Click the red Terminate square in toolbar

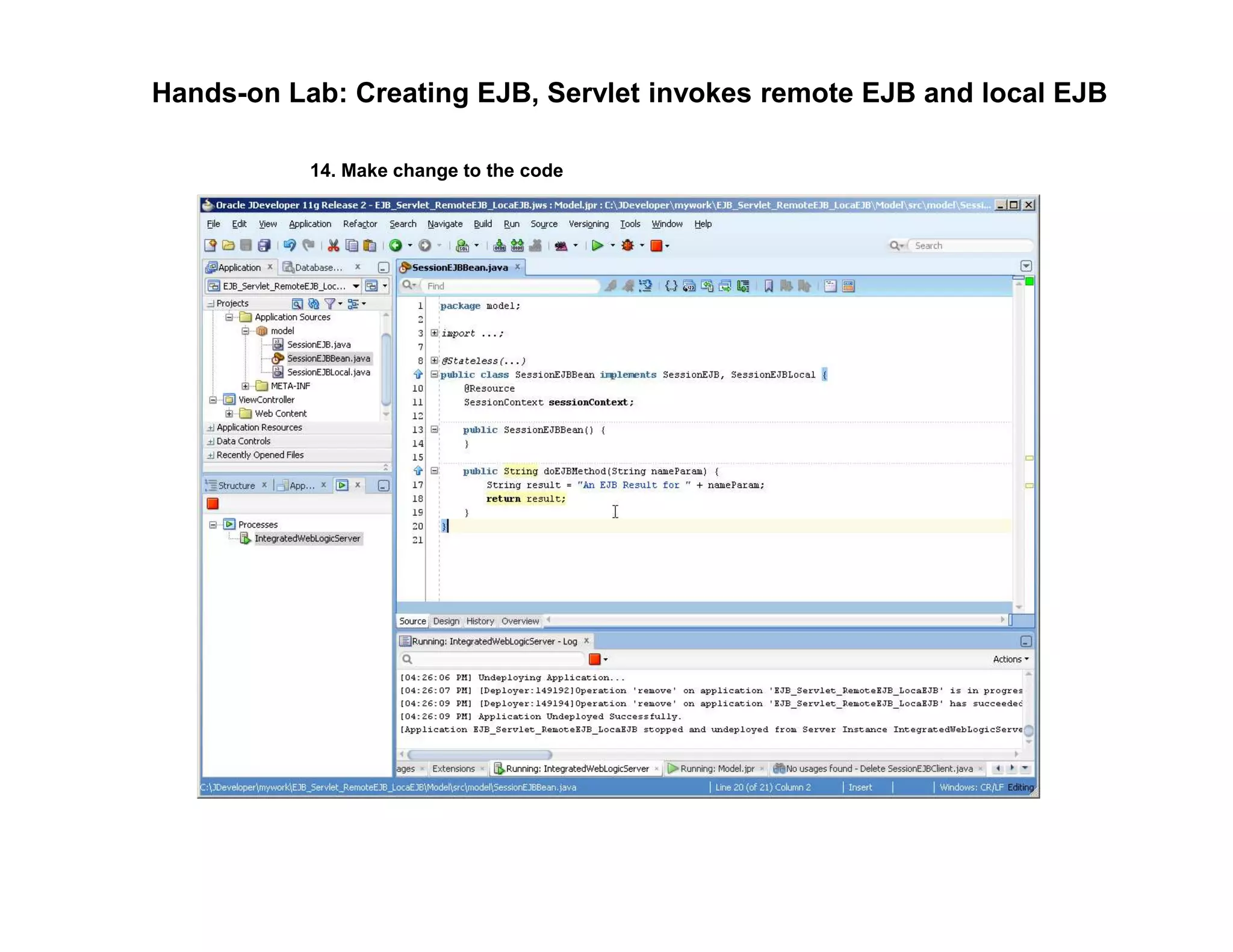click(x=656, y=246)
